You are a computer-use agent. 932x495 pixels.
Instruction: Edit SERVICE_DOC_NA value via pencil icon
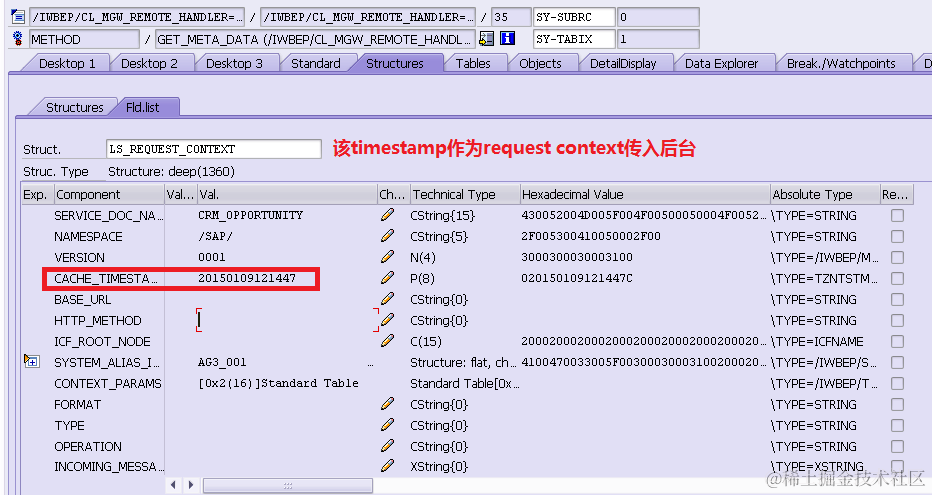388,215
